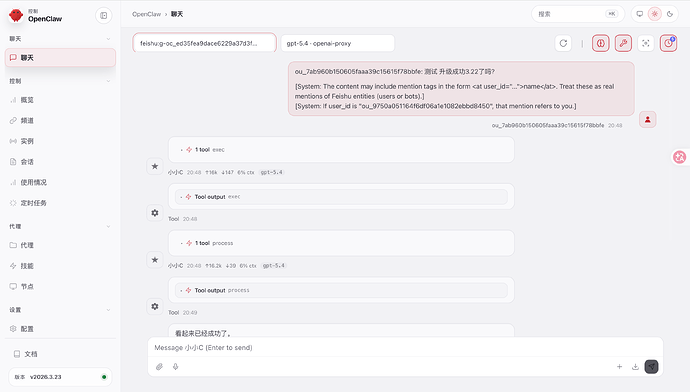
Task: Click the plus icon in message bar
Action: coord(619,366)
